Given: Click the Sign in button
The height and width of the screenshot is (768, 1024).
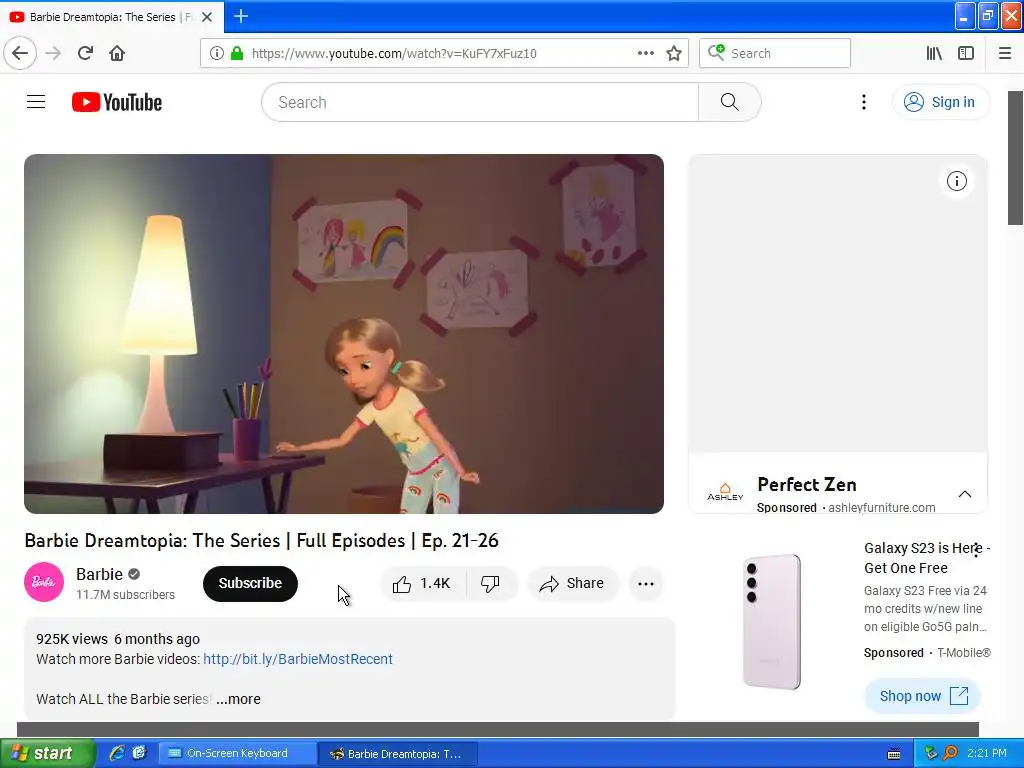Looking at the screenshot, I should 940,102.
